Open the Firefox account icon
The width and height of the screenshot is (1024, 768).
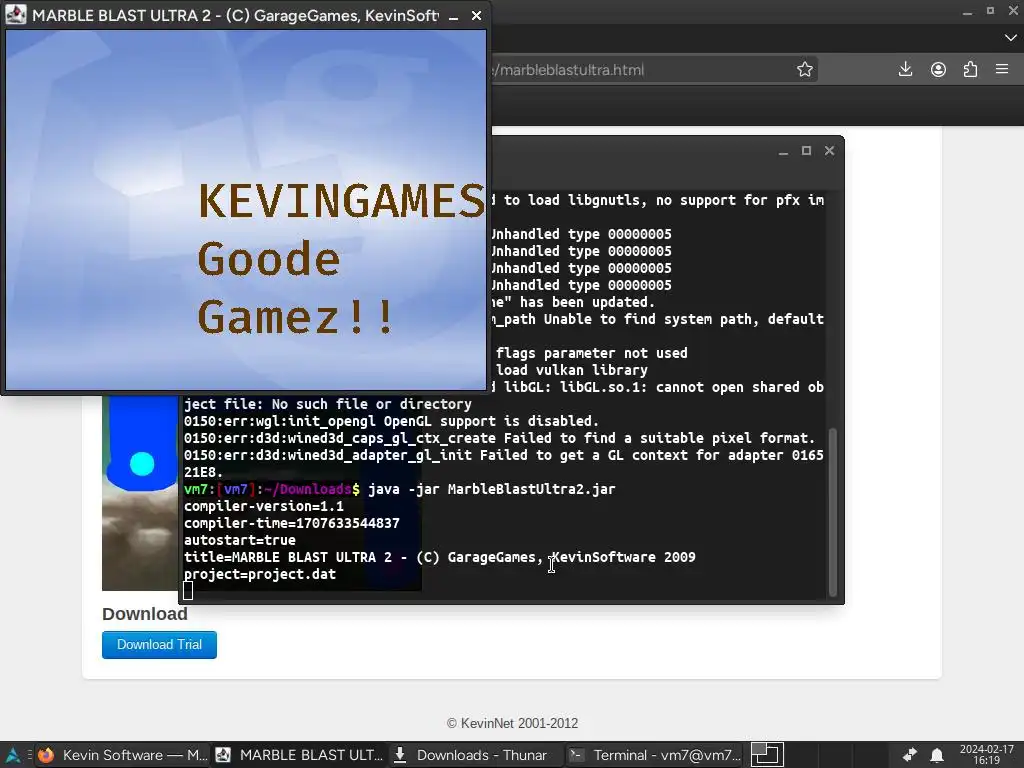coord(938,69)
